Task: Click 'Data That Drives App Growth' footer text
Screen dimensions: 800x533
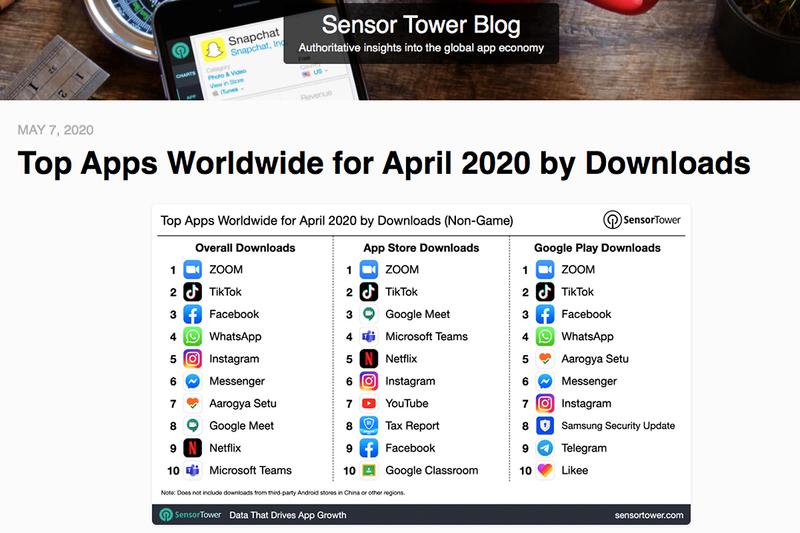Action: pos(288,515)
